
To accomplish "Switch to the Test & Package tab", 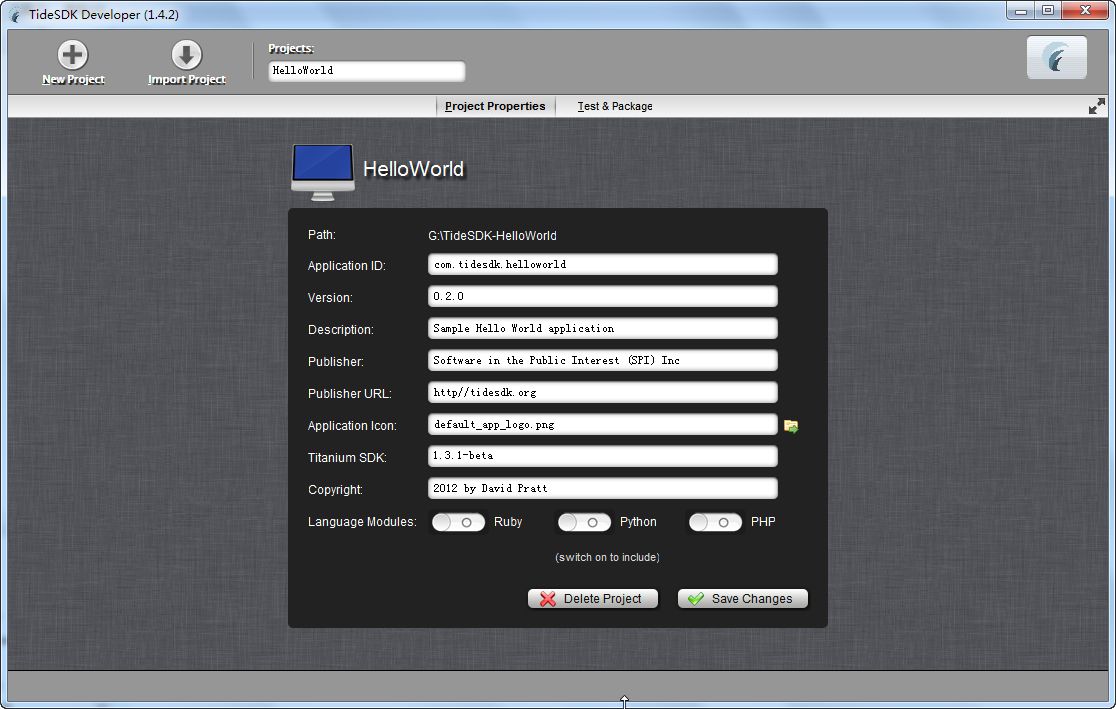I will (x=615, y=106).
